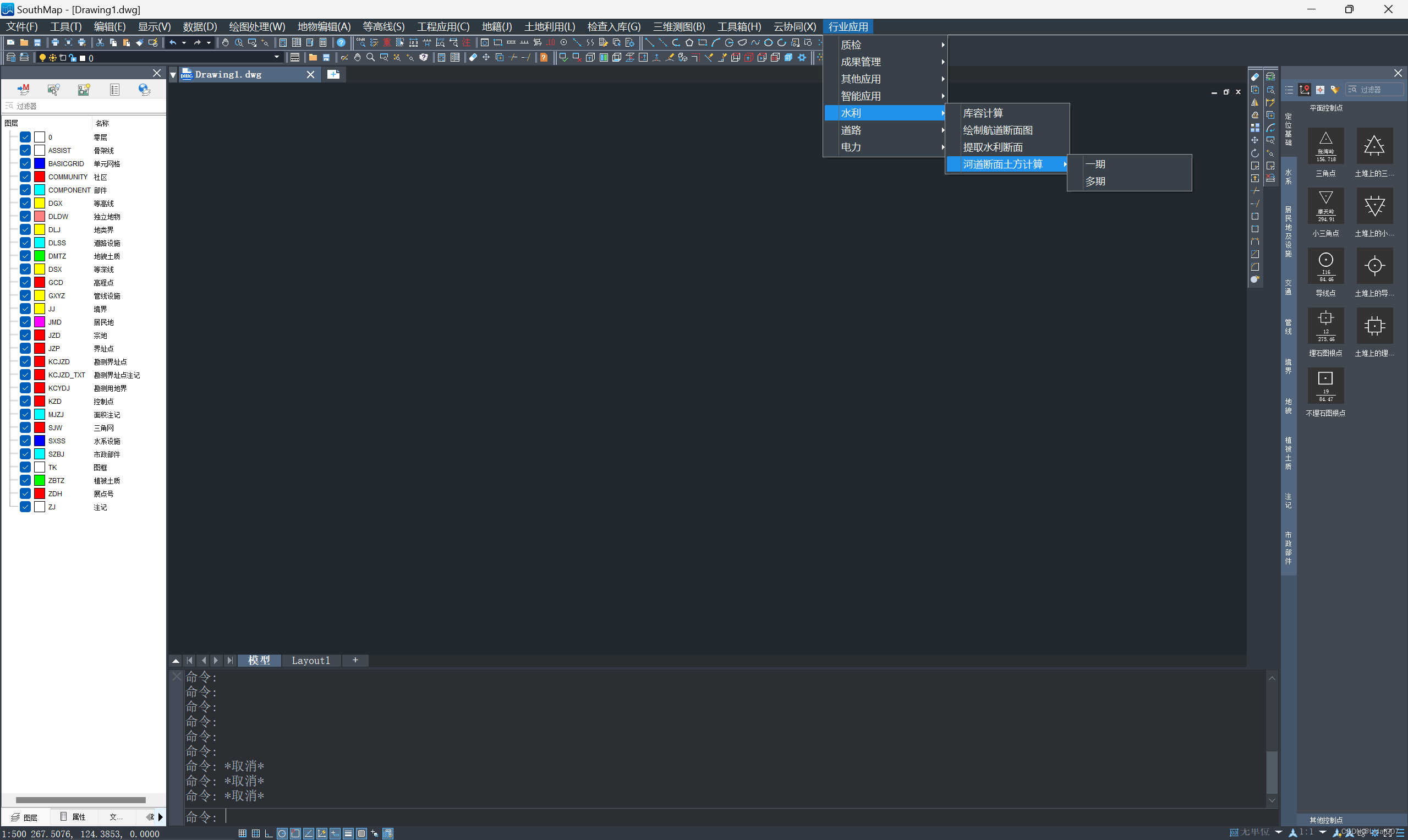Select the revision cloud draw tool
Image resolution: width=1408 pixels, height=840 pixels.
(x=742, y=42)
